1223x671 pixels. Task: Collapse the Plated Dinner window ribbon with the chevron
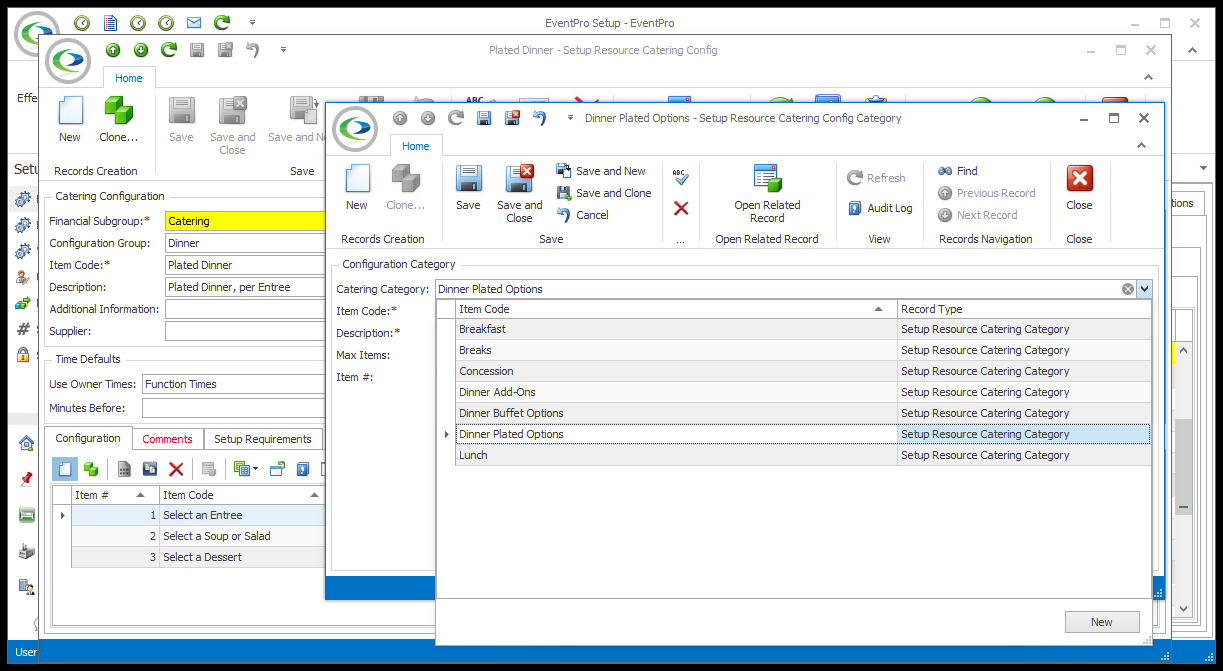coord(1150,78)
